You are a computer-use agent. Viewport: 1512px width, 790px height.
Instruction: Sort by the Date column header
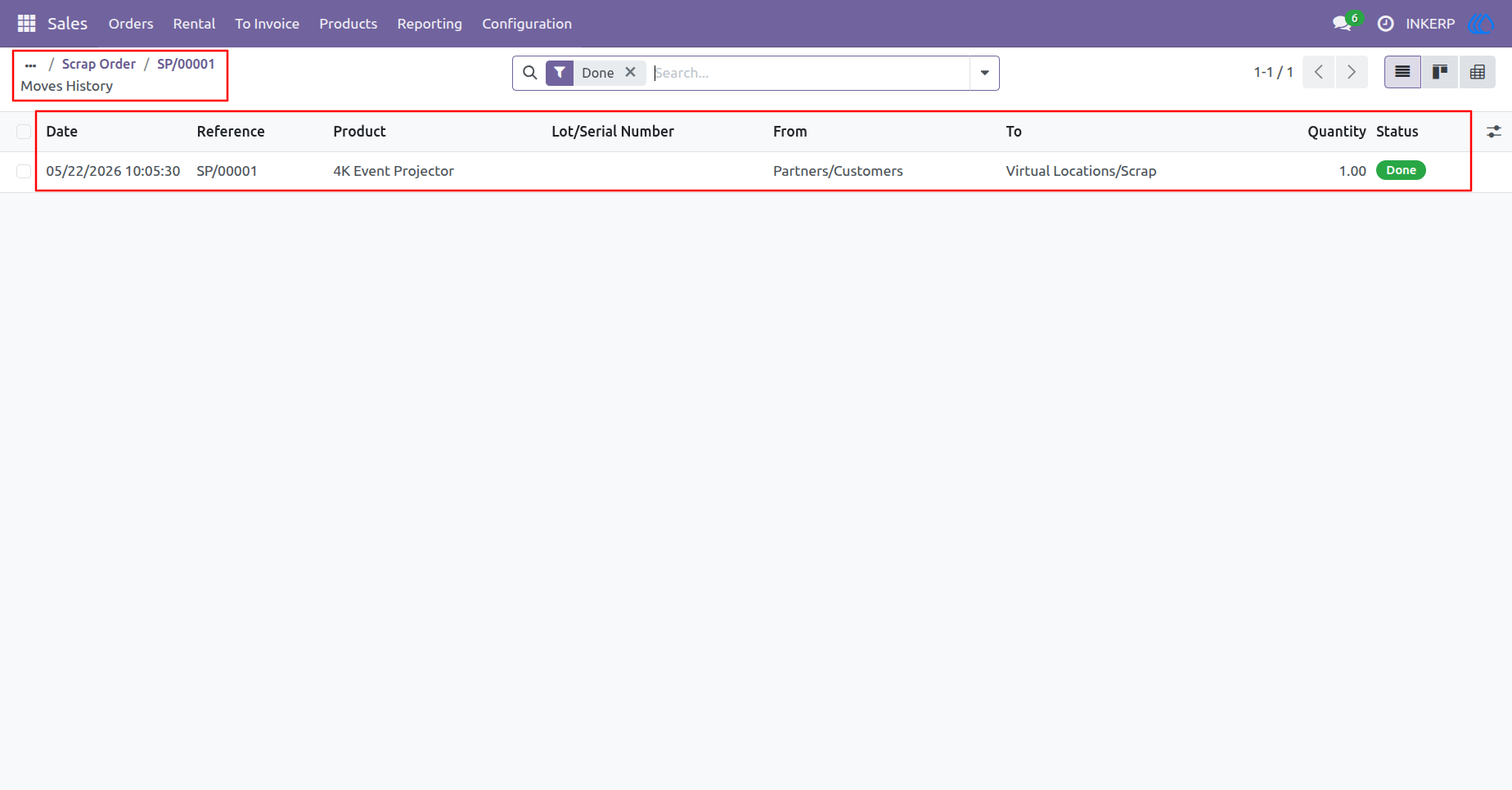click(62, 132)
